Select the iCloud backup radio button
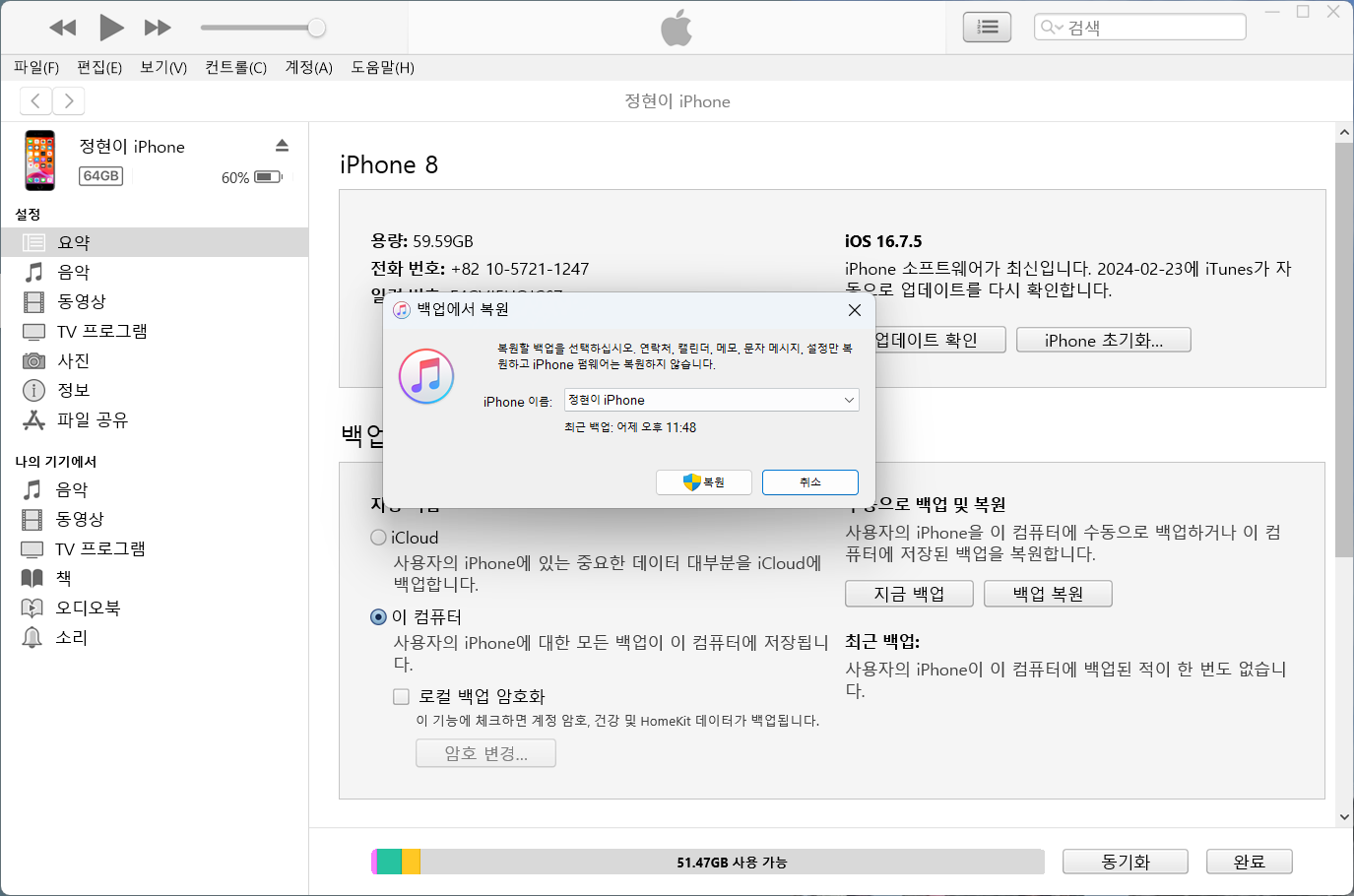This screenshot has width=1354, height=896. 378,538
